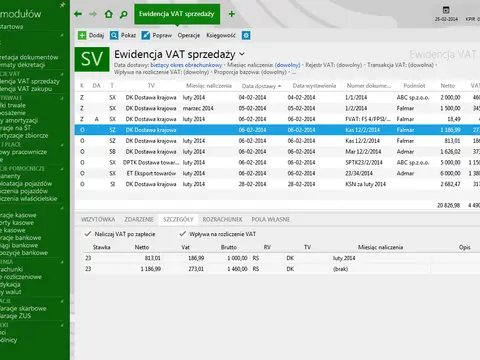The height and width of the screenshot is (360, 480).
Task: Change the Miesiąc naliczenia (dowolny) filter
Action: pyautogui.click(x=287, y=65)
